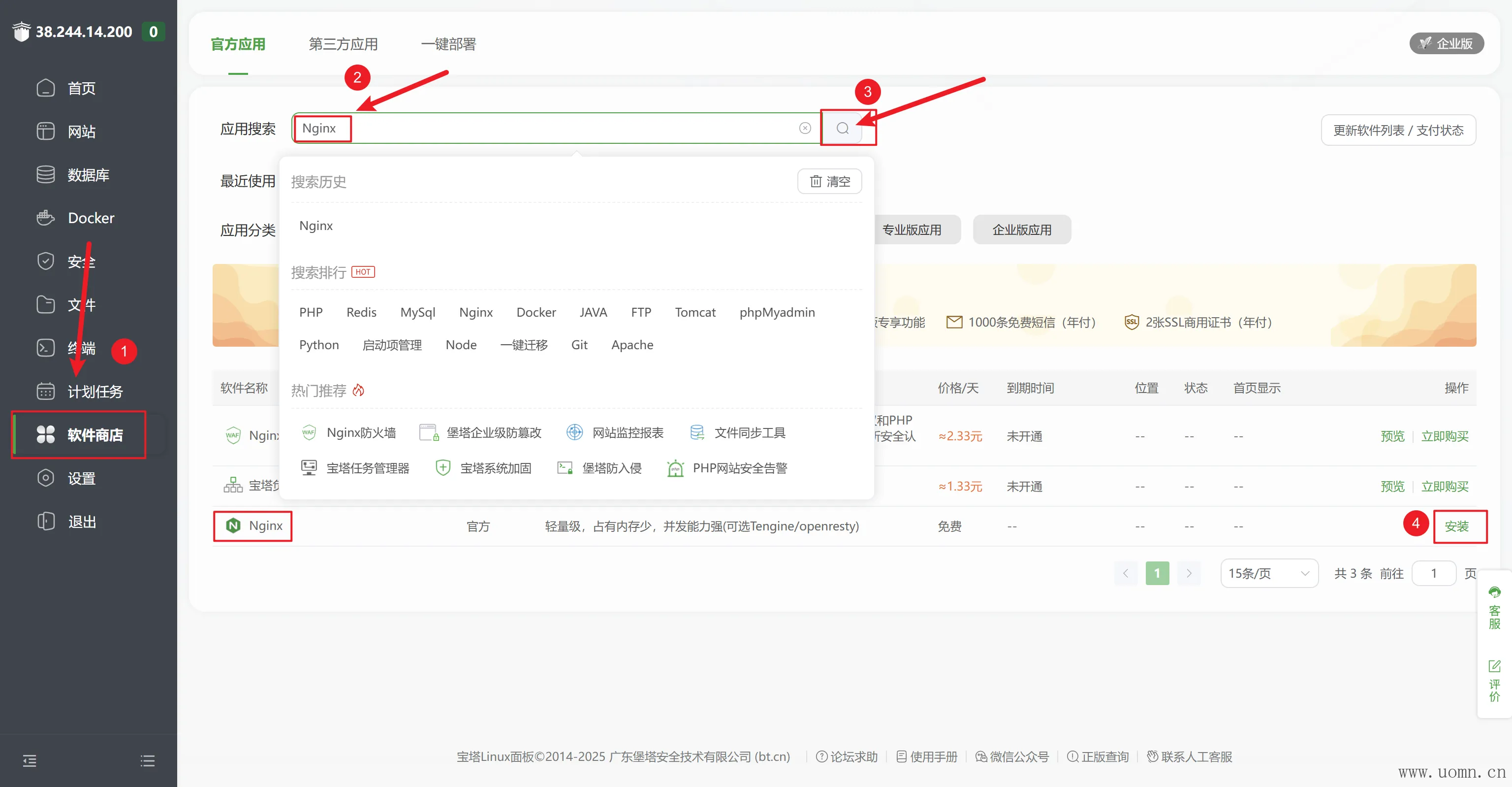
Task: Click the feedback rating pencil icon
Action: pyautogui.click(x=1494, y=666)
